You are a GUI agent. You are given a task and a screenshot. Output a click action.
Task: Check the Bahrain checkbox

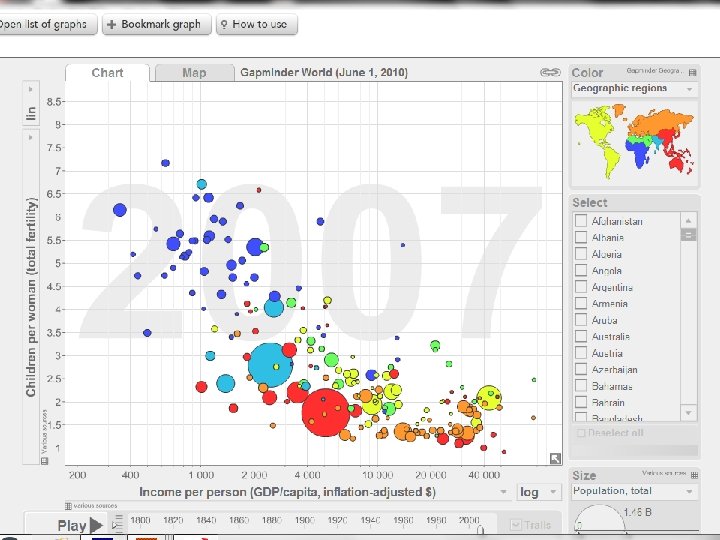581,402
